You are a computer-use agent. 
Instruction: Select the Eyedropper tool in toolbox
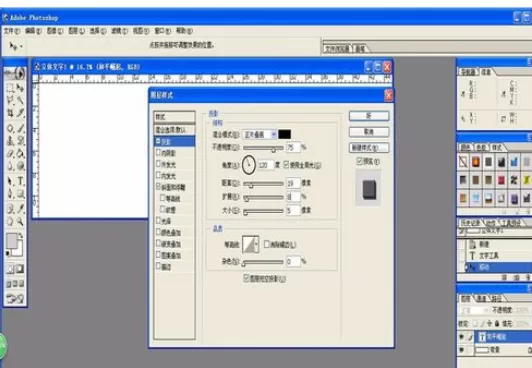click(20, 209)
